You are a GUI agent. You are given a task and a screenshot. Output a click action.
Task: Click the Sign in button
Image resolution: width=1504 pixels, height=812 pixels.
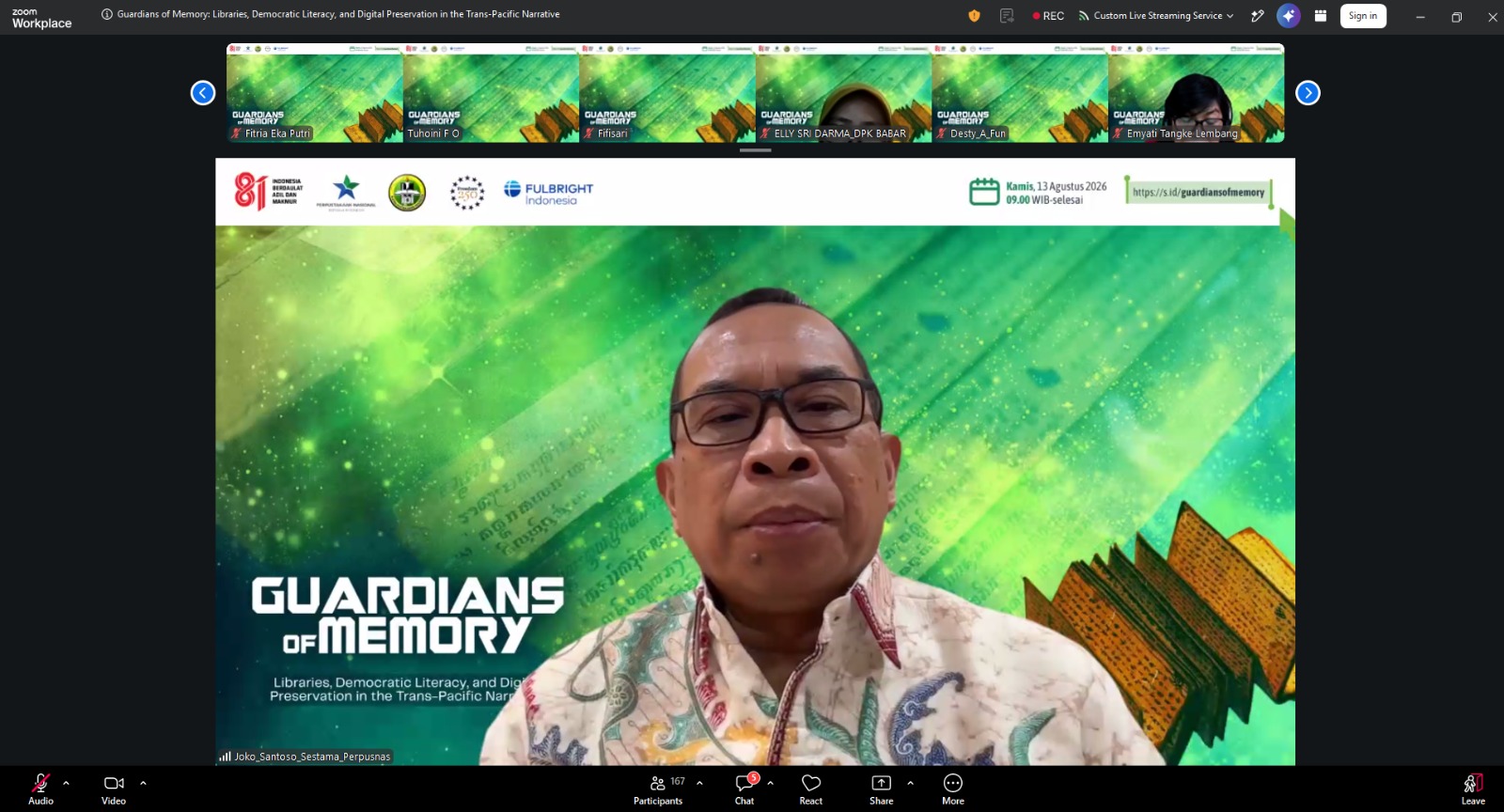click(1363, 16)
